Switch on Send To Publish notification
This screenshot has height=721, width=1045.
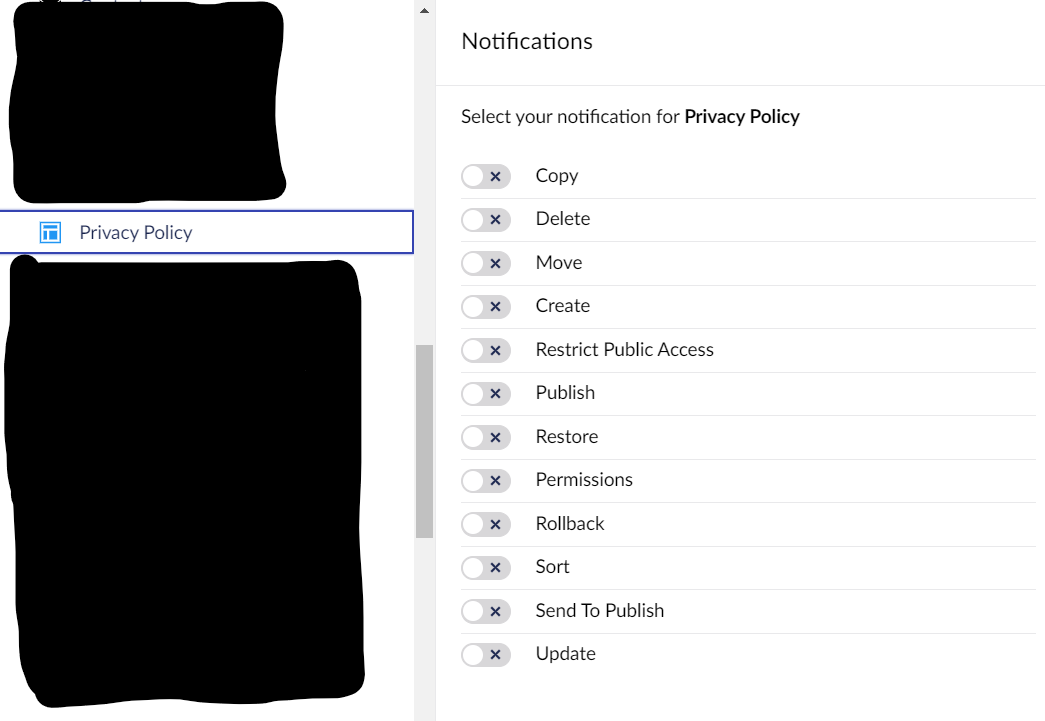(486, 611)
